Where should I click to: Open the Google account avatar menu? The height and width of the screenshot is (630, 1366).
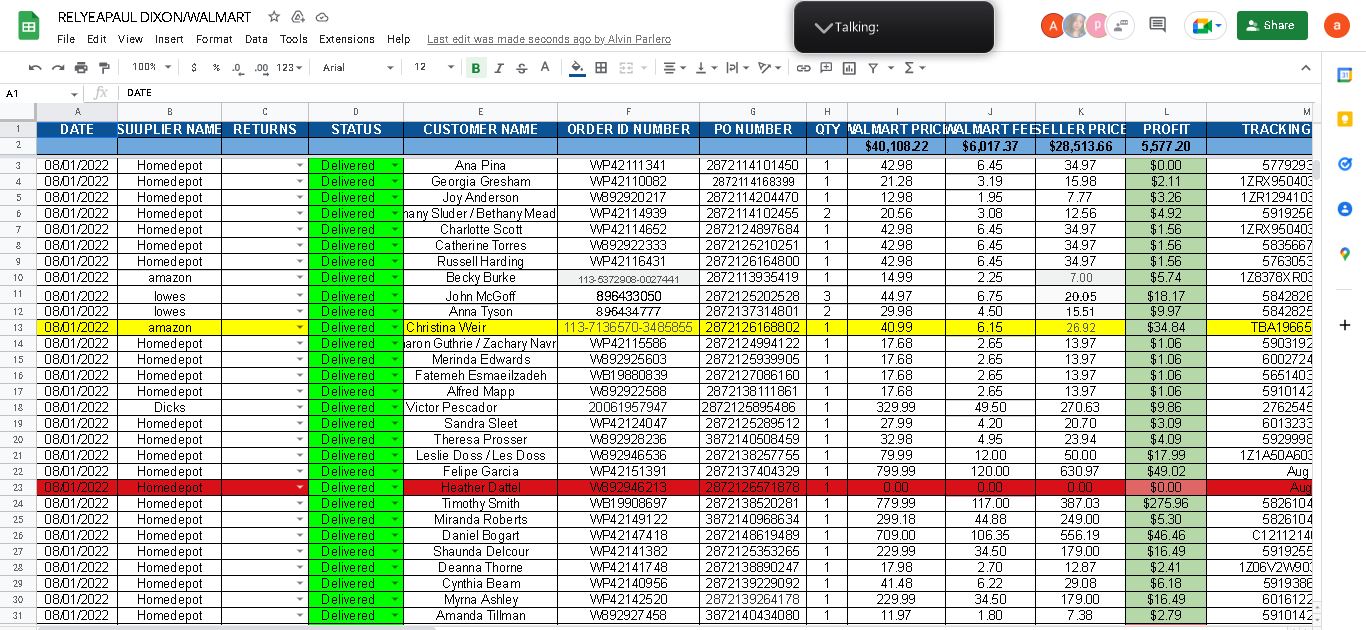(x=1336, y=25)
